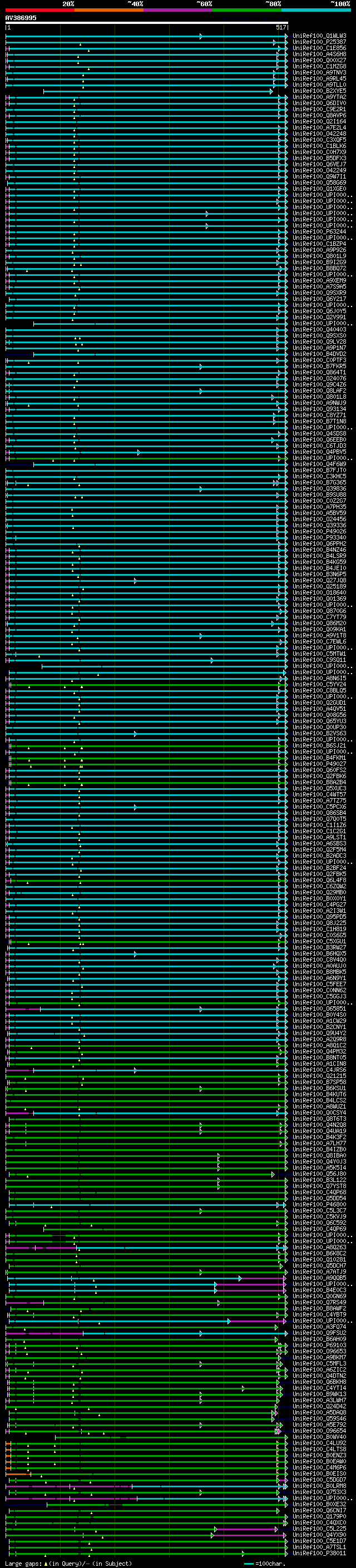
Task: Click the AV386995 query sequence label
Action: pos(21,18)
